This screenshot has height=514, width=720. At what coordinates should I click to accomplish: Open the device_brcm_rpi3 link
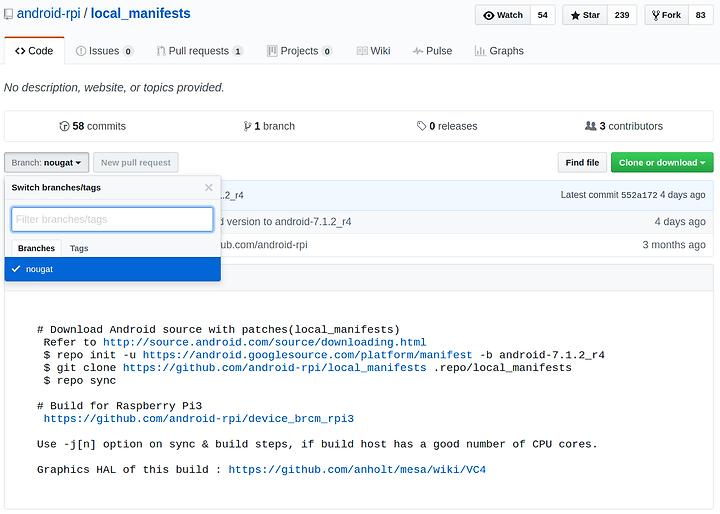pos(199,418)
